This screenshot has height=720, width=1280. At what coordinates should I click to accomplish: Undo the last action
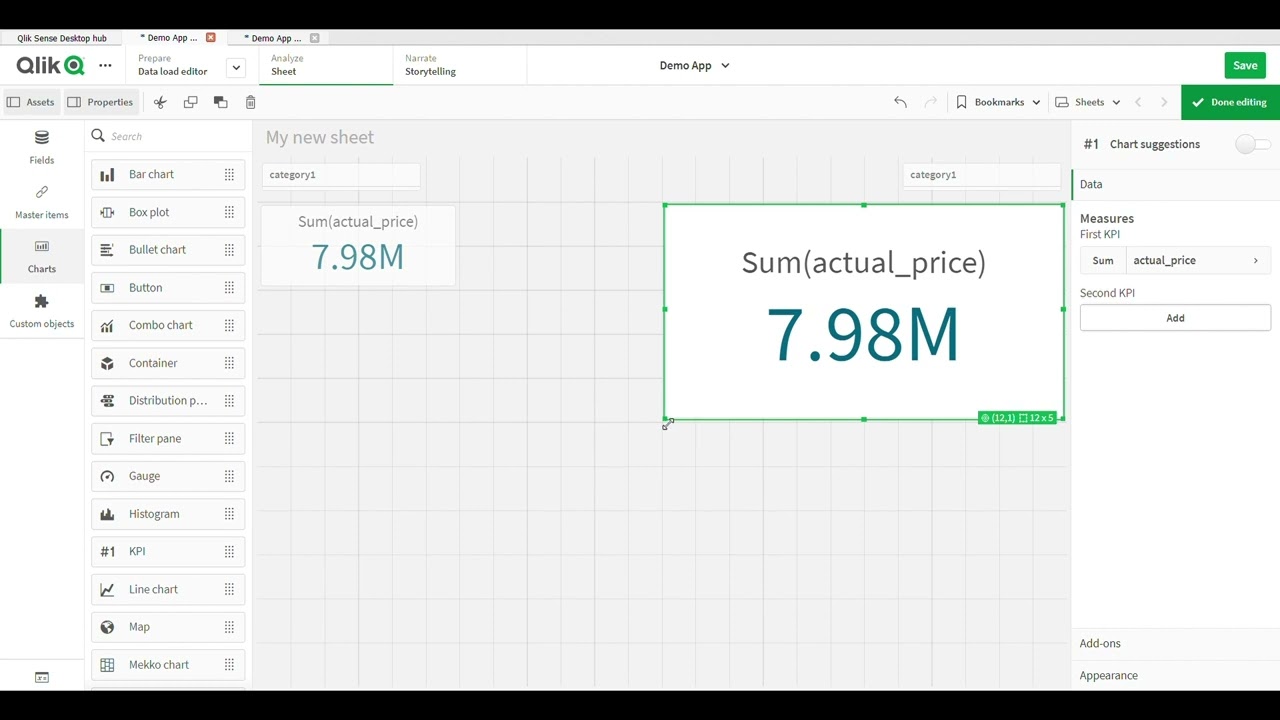tap(900, 102)
